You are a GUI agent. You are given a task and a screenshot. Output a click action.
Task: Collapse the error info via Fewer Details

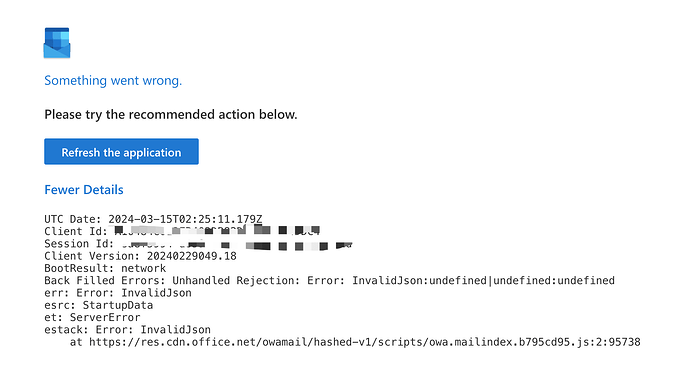(x=84, y=190)
